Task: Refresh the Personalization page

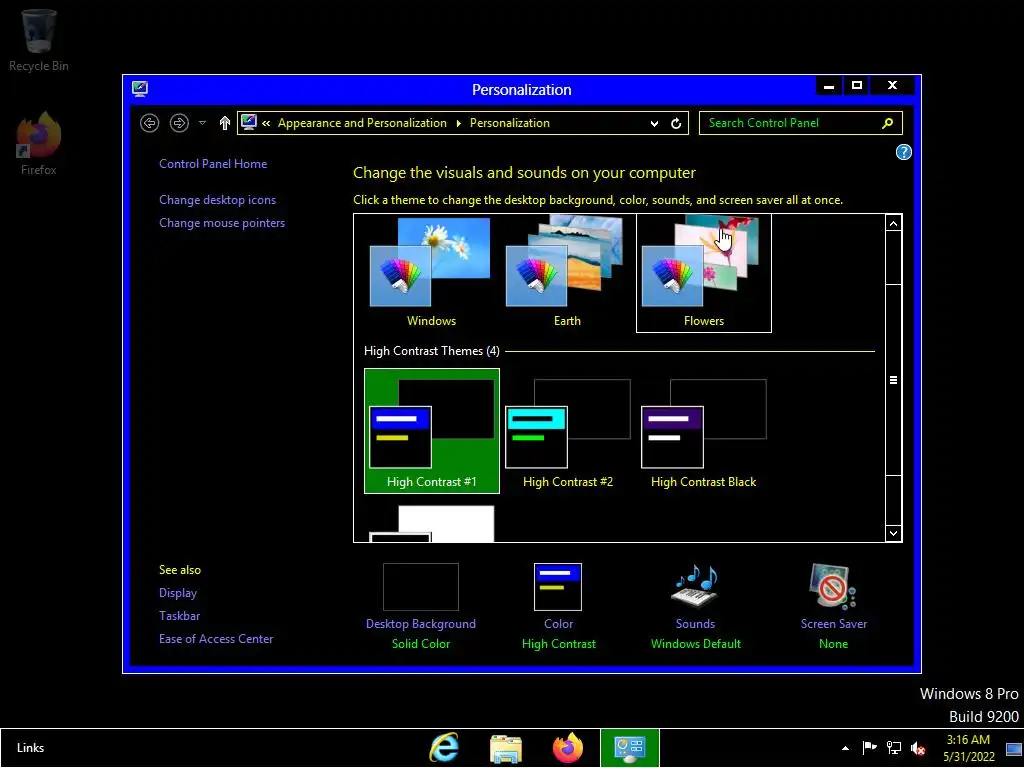Action: pyautogui.click(x=676, y=123)
